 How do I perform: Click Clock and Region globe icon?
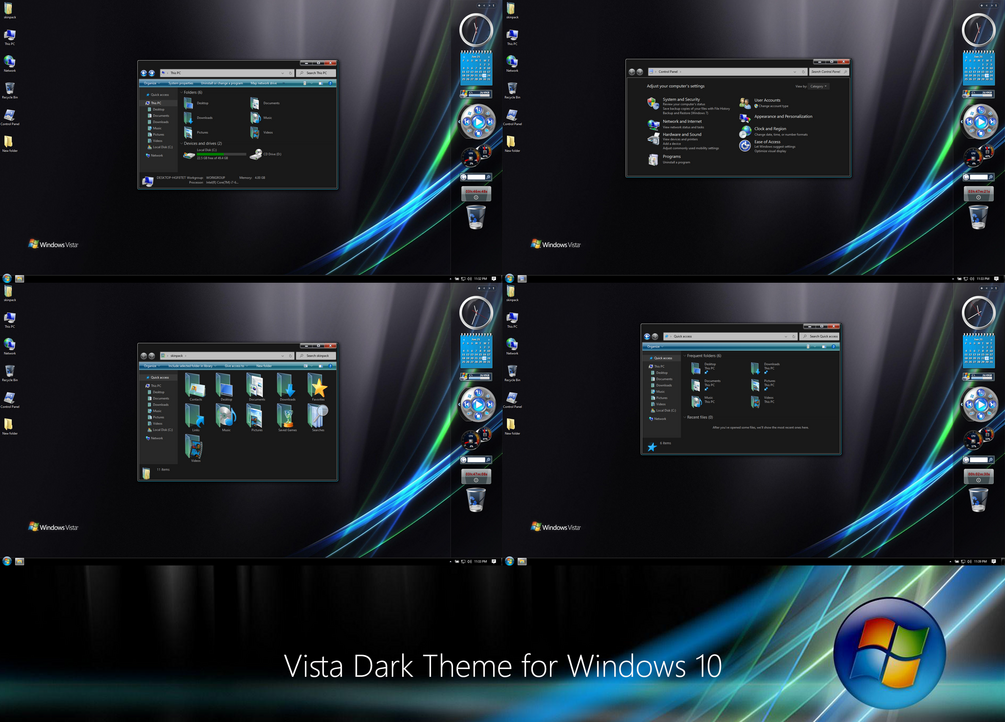coord(745,131)
